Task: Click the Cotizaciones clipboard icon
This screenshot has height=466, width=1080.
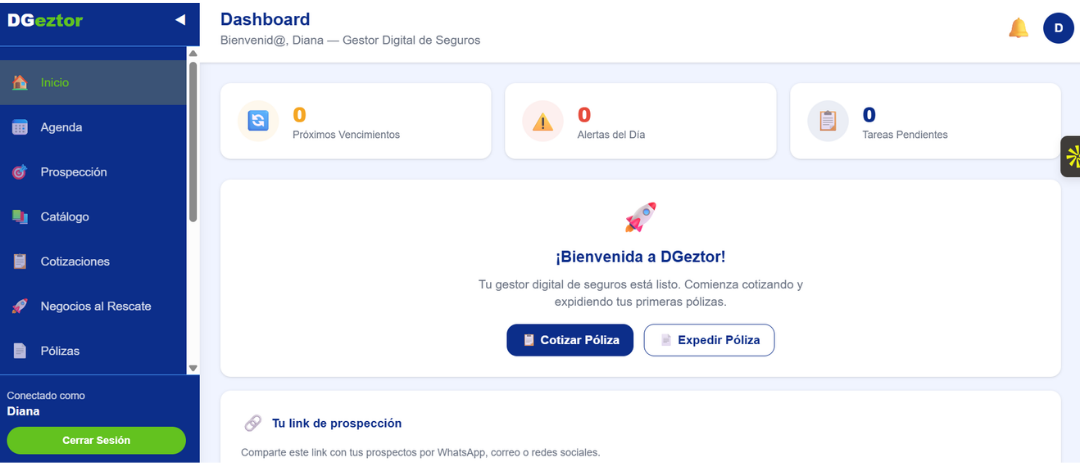Action: 20,262
